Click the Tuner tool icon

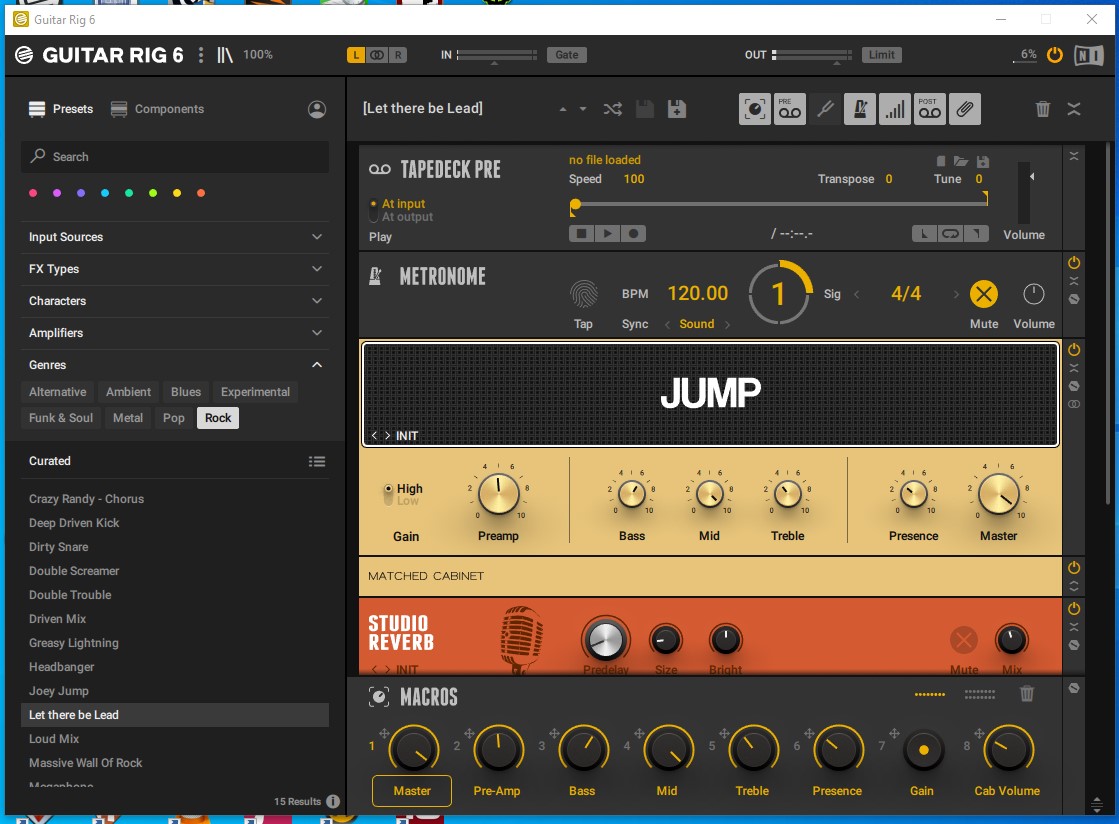pyautogui.click(x=825, y=109)
